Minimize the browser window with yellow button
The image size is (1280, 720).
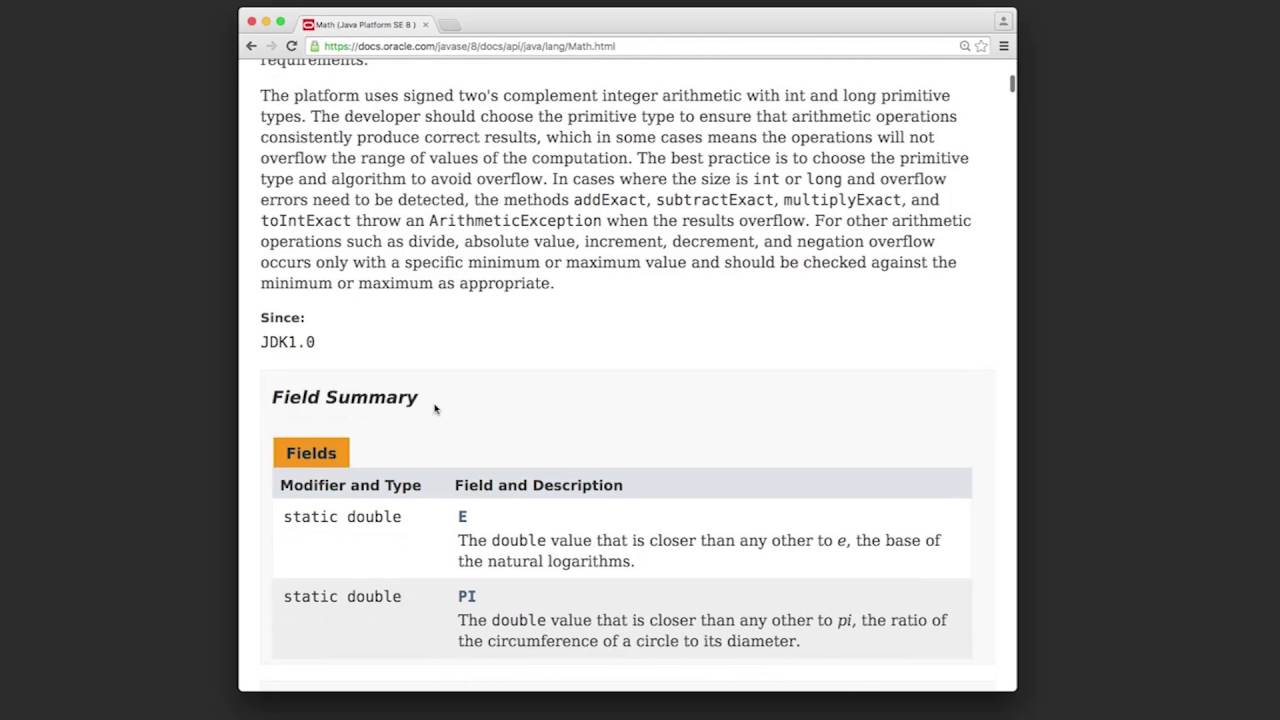(x=266, y=22)
